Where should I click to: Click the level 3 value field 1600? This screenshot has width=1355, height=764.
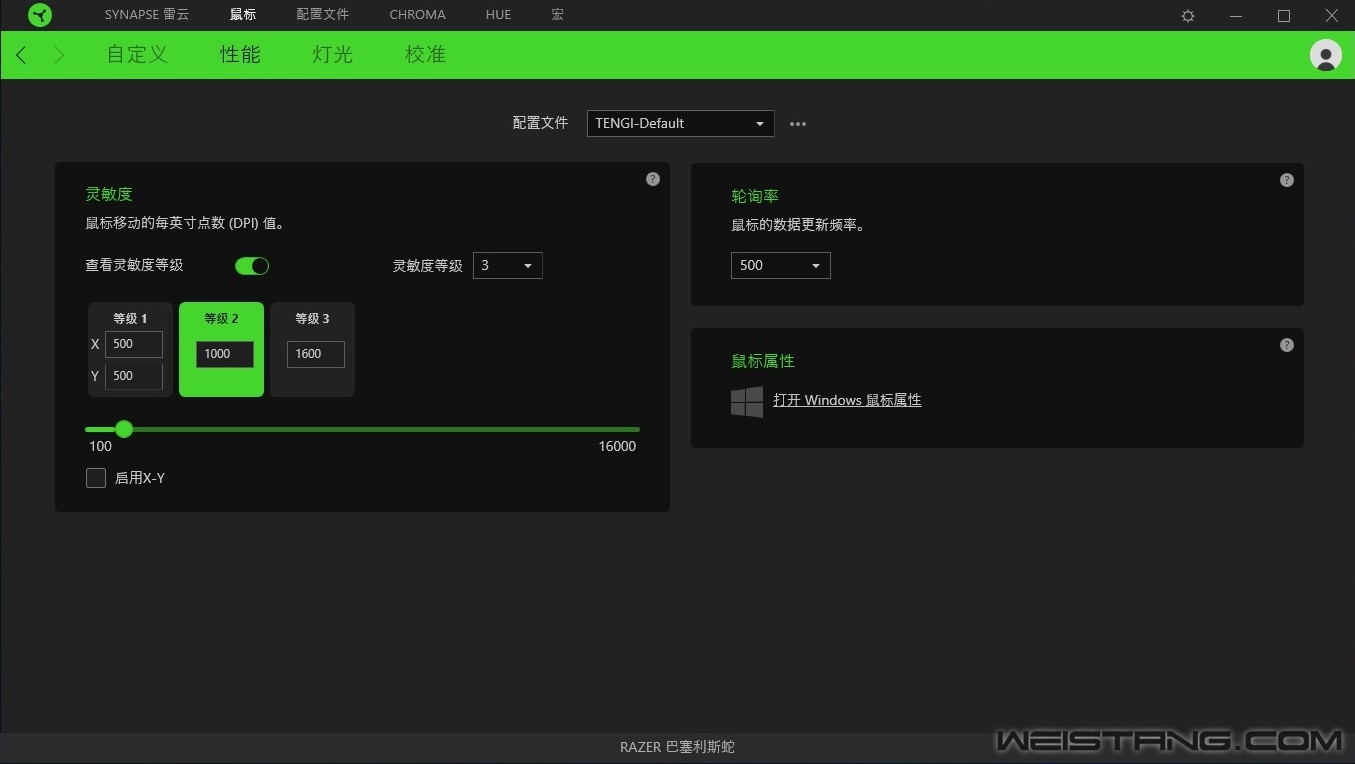(x=316, y=354)
